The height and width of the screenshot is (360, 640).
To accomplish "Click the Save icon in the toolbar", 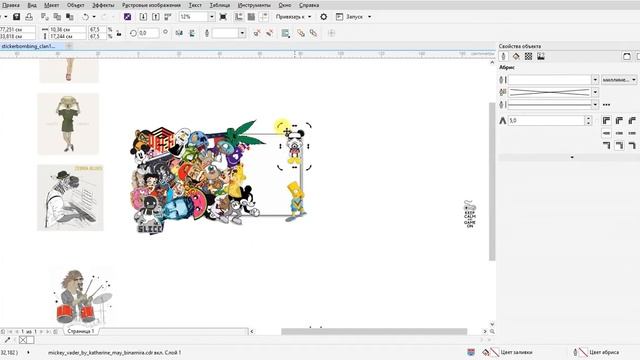I will pyautogui.click(x=16, y=17).
